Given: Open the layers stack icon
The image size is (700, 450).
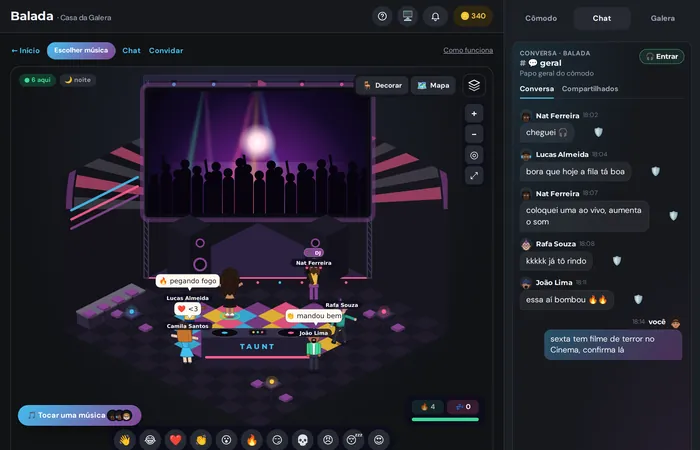Looking at the screenshot, I should (x=474, y=85).
